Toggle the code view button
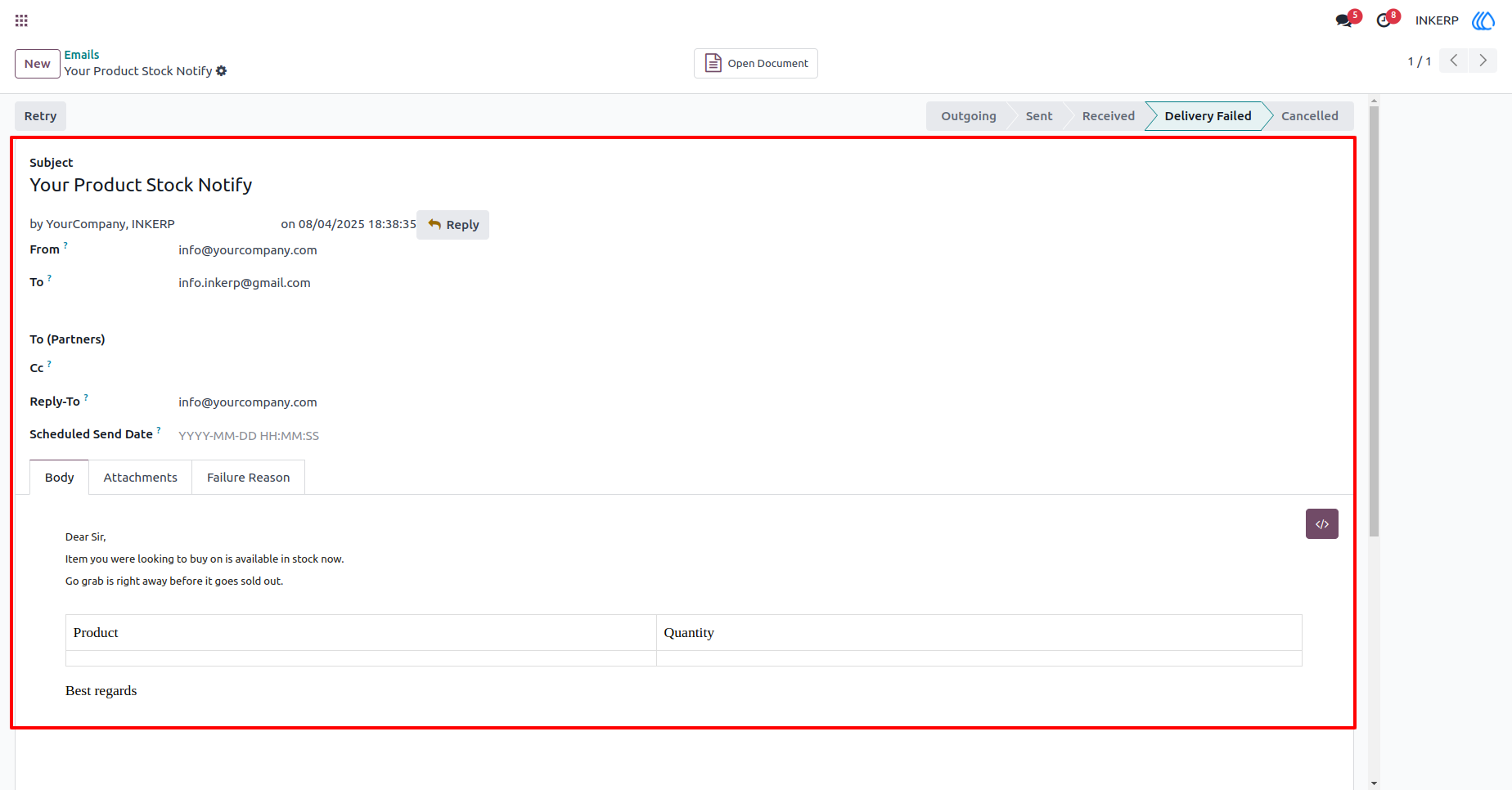 (x=1322, y=524)
